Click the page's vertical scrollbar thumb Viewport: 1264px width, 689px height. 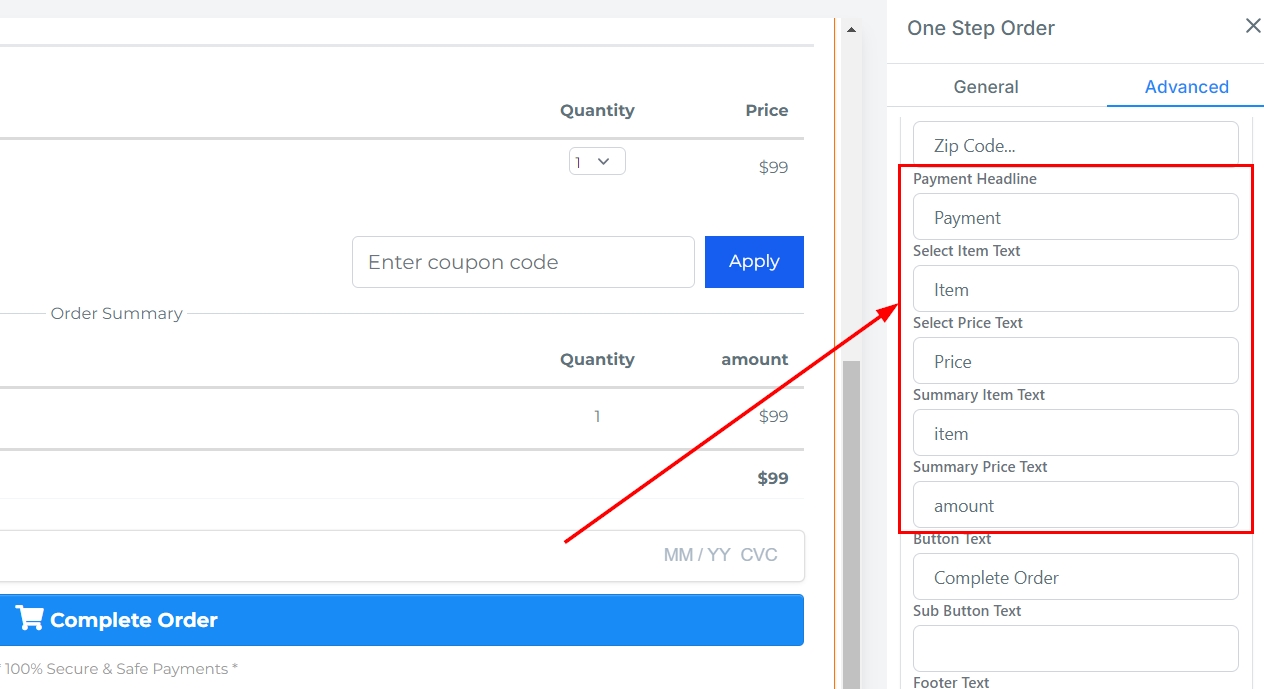click(851, 520)
